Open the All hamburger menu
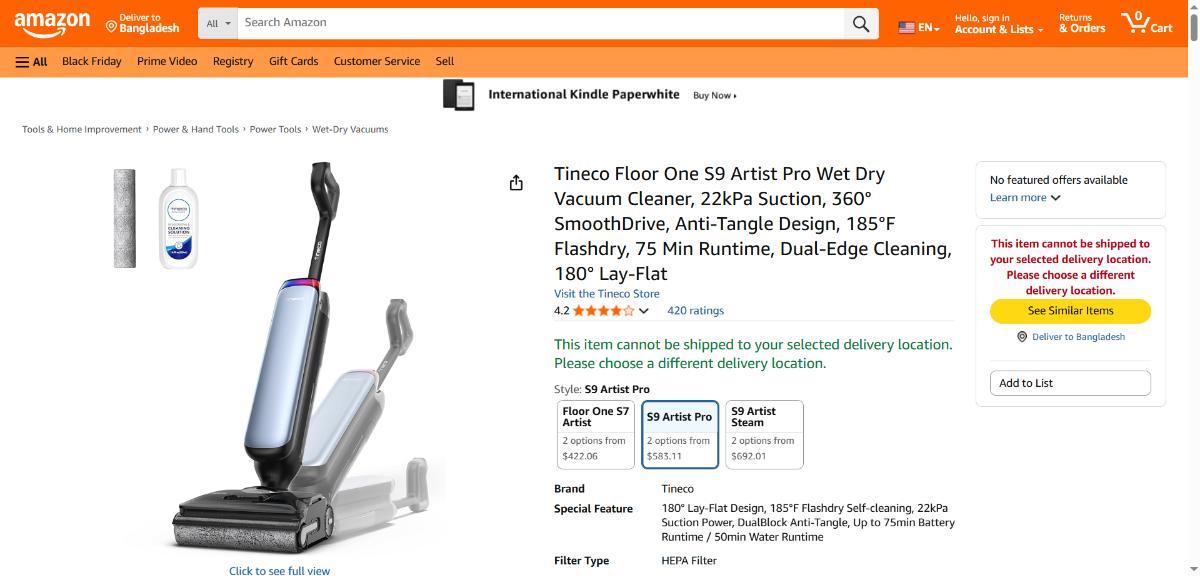The image size is (1200, 576). pyautogui.click(x=31, y=62)
